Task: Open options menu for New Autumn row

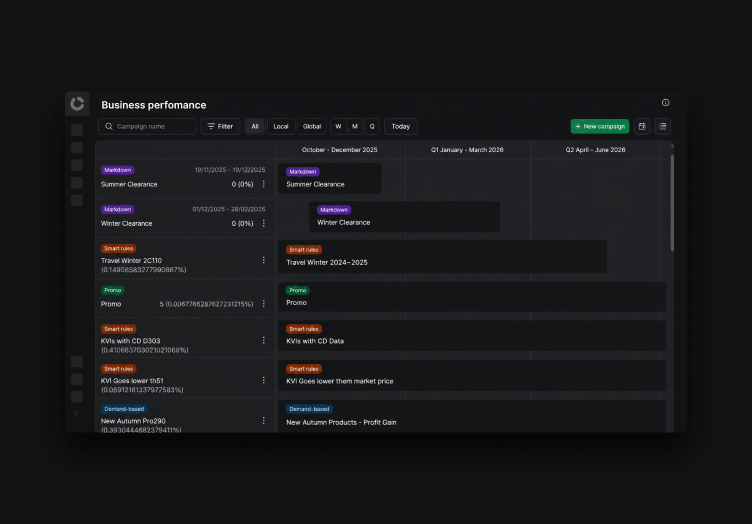Action: [263, 420]
